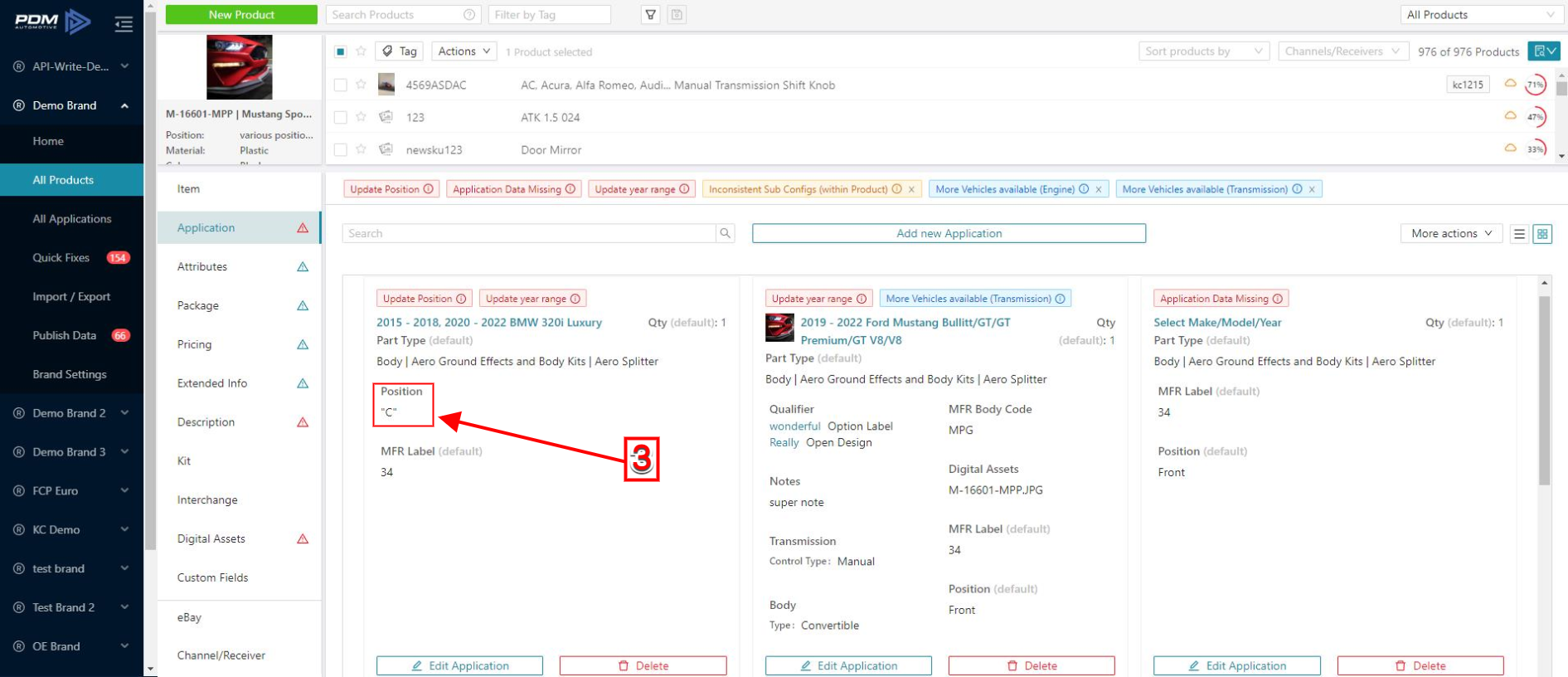Click warning triangle next to Description
Image resolution: width=1568 pixels, height=677 pixels.
[x=303, y=422]
